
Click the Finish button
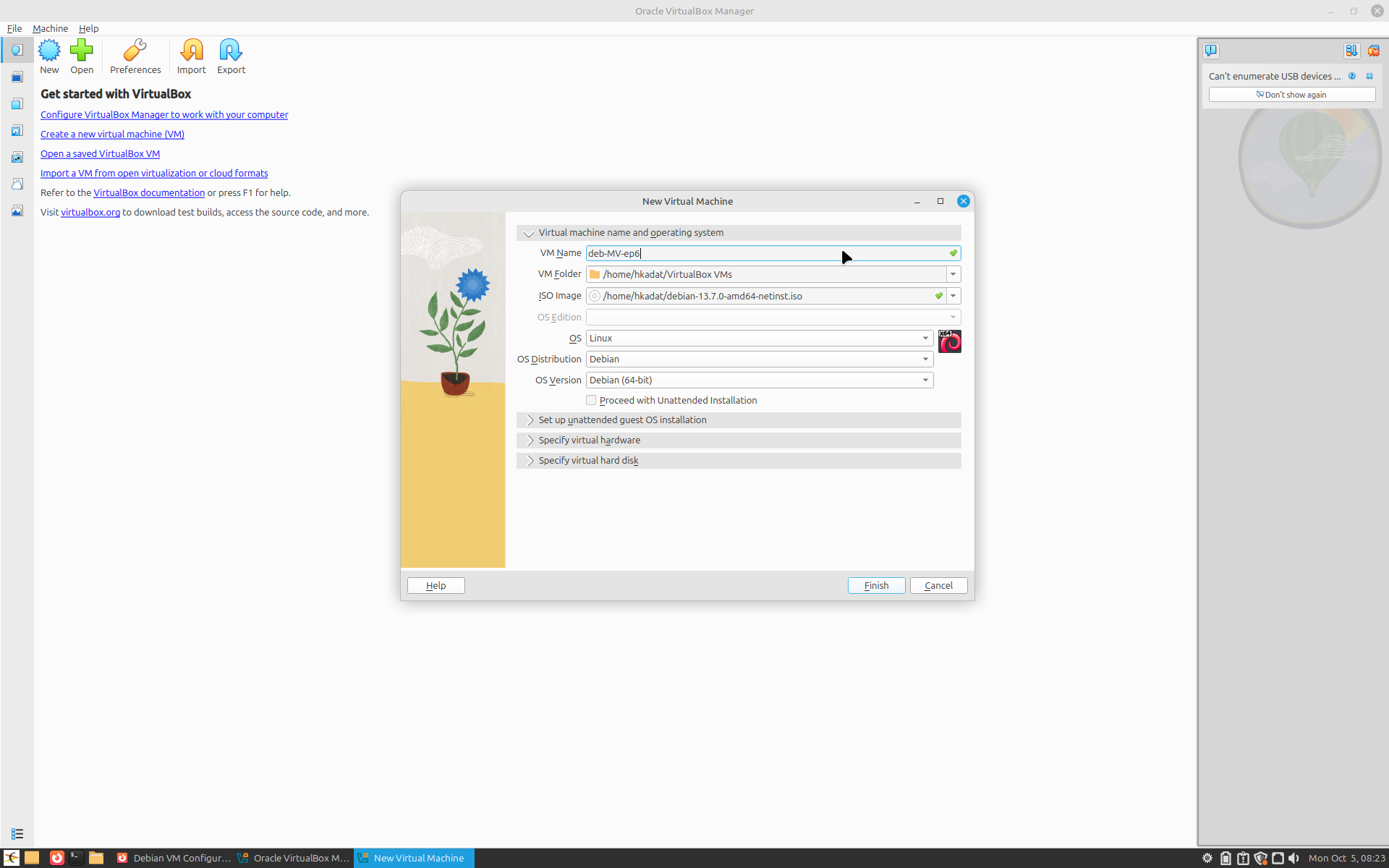[876, 586]
